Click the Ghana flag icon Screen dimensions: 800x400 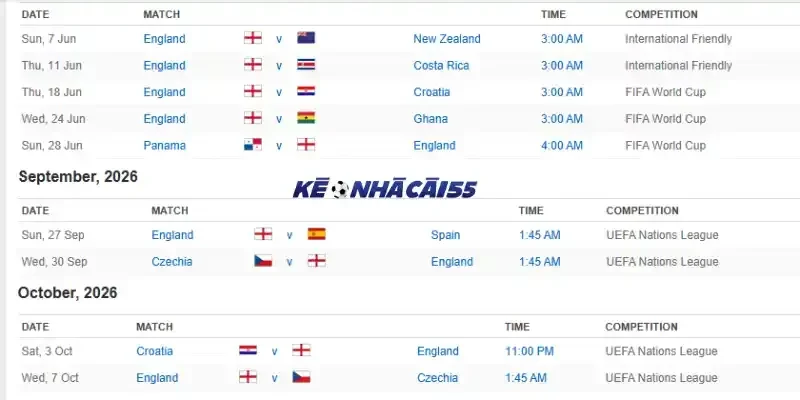pos(306,118)
